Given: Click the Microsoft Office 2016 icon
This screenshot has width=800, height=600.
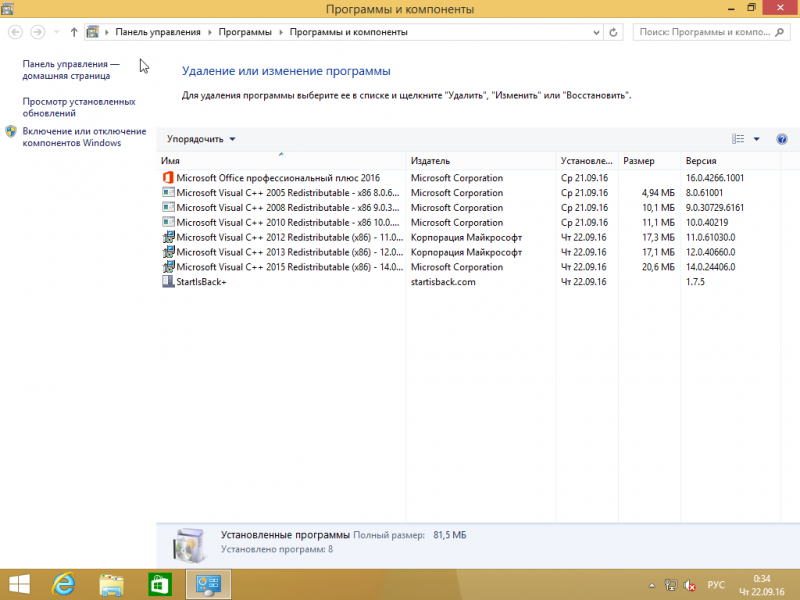Looking at the screenshot, I should point(168,178).
